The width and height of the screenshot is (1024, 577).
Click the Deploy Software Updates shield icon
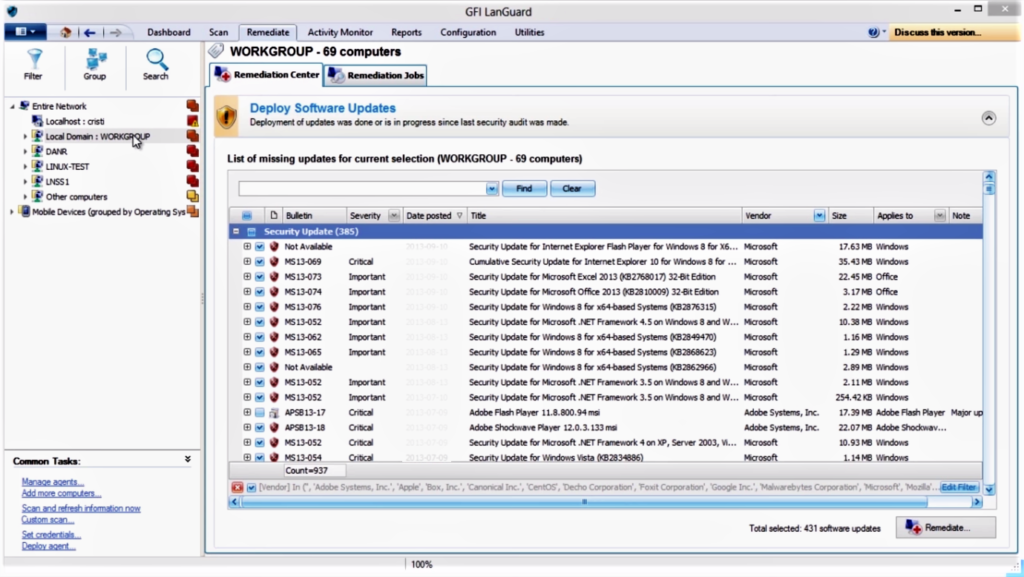click(227, 116)
